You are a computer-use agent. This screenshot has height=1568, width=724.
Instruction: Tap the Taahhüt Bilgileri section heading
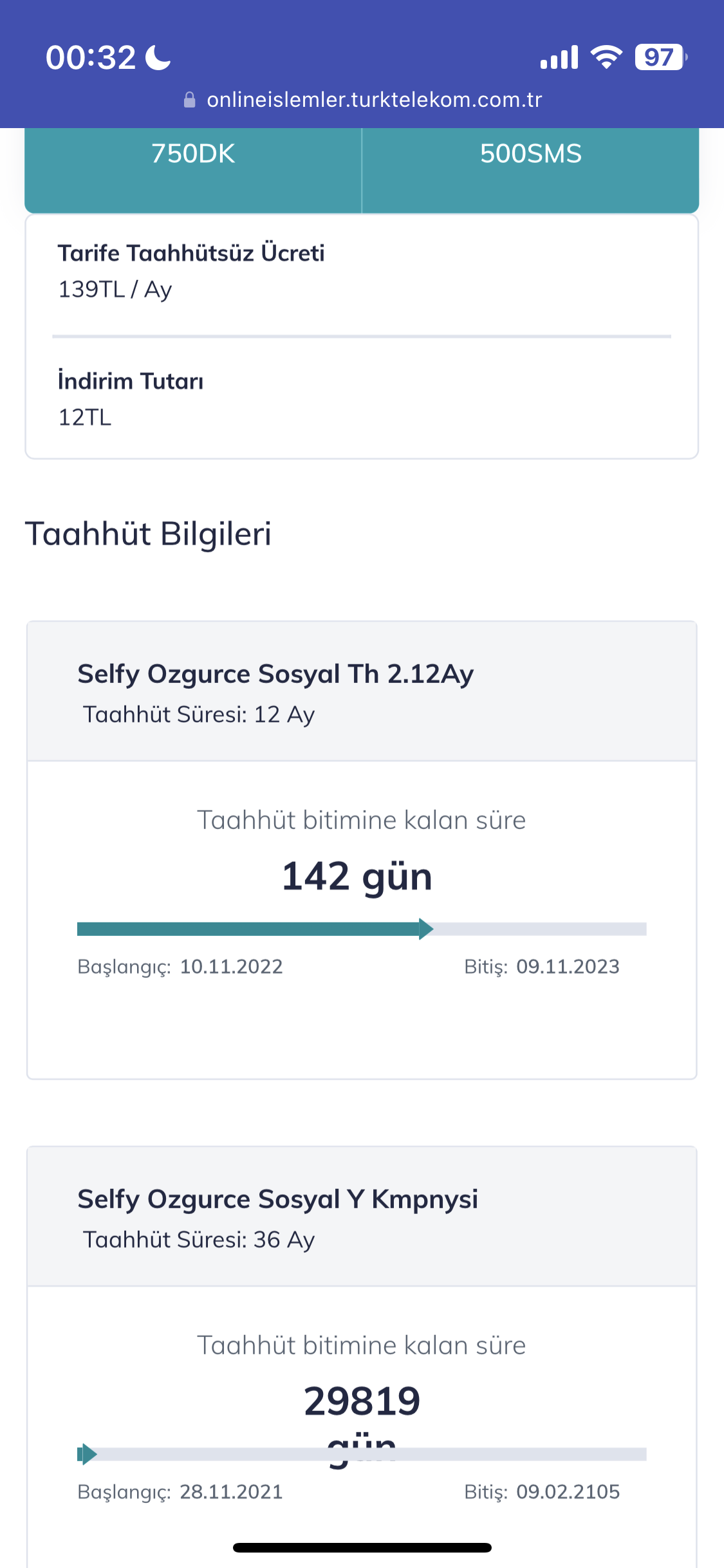pyautogui.click(x=148, y=534)
